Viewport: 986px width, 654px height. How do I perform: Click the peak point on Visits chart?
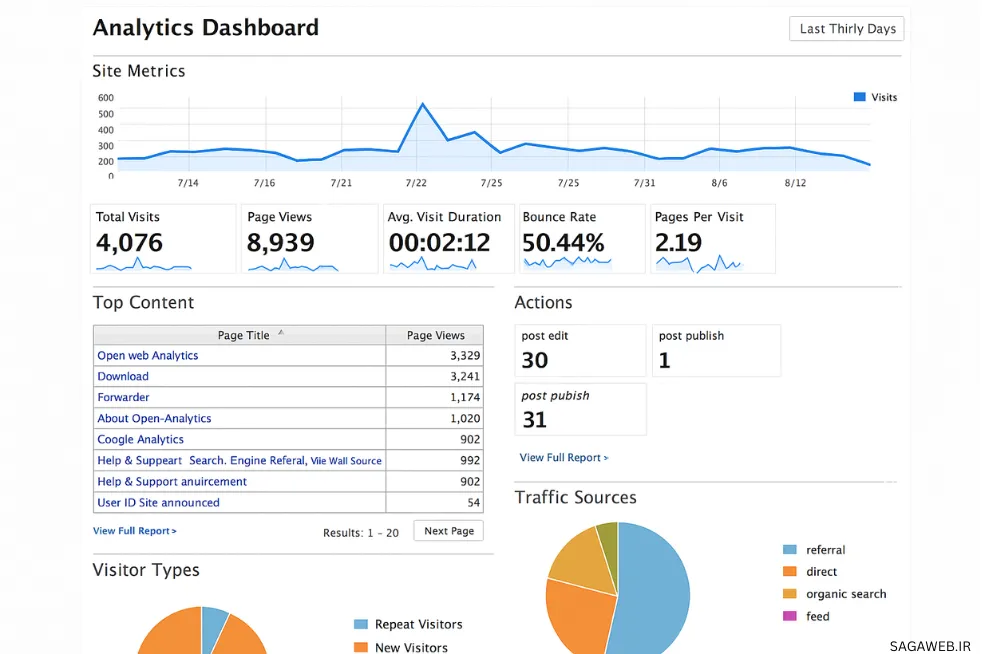pyautogui.click(x=422, y=104)
